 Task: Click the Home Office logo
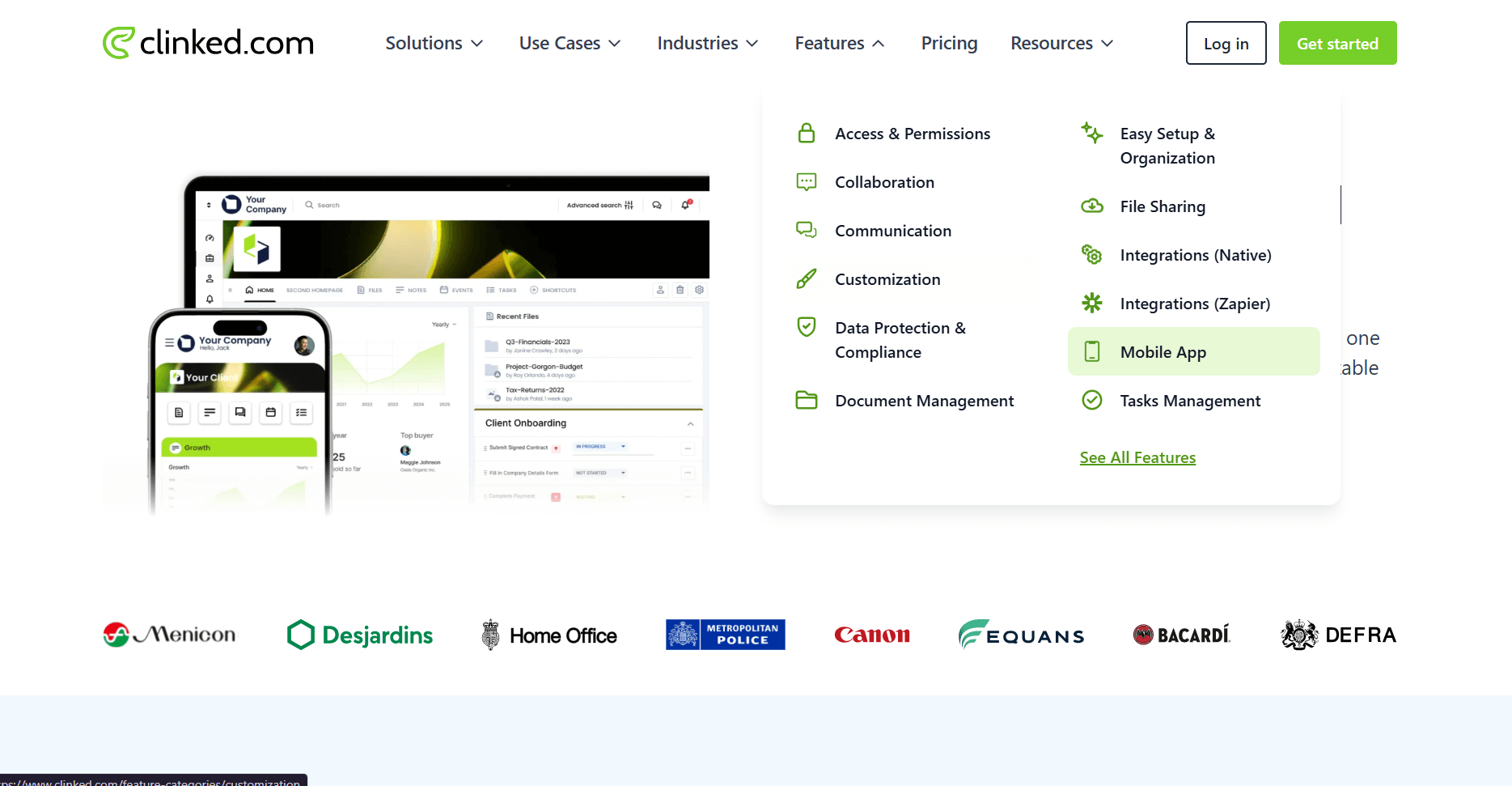click(x=549, y=635)
